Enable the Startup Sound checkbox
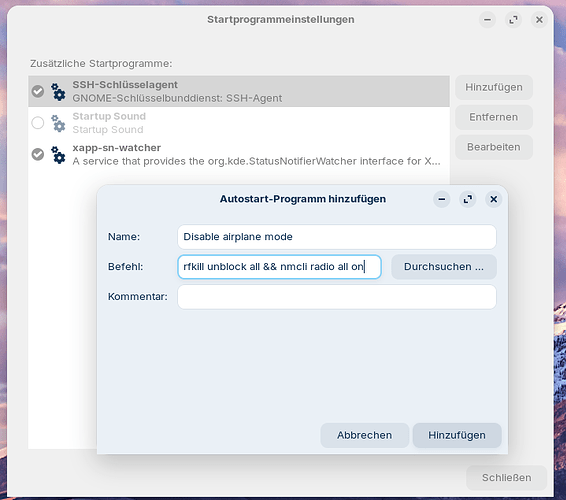Image resolution: width=566 pixels, height=500 pixels. (38, 123)
